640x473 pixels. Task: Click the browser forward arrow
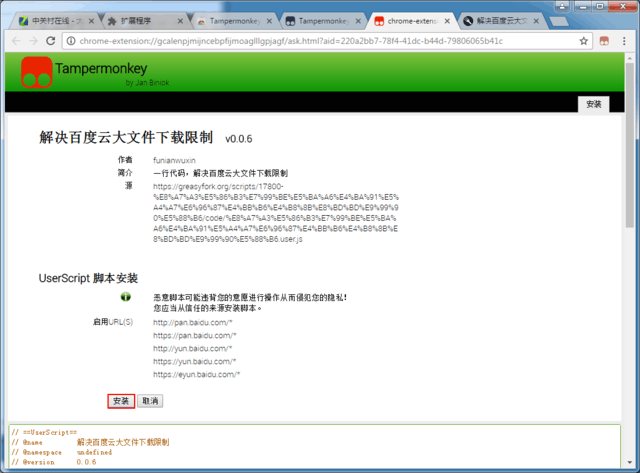pos(33,41)
